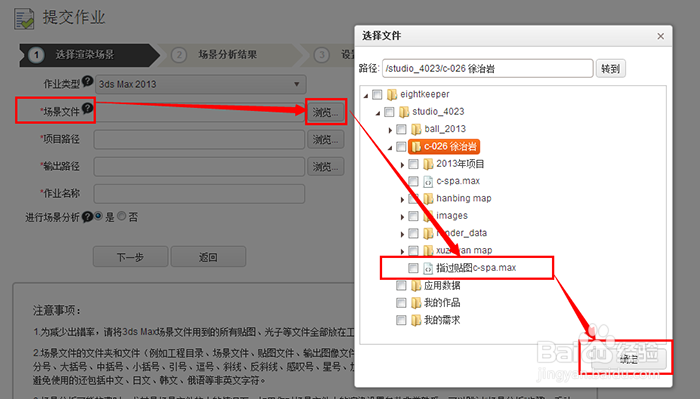Check the 我的作品 checkbox
Image resolution: width=700 pixels, height=399 pixels.
click(401, 303)
